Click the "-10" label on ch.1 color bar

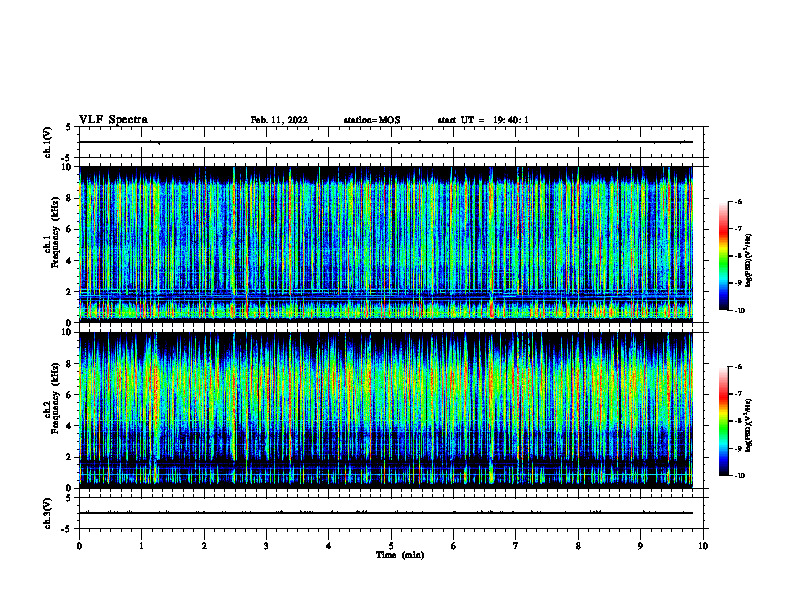click(x=739, y=311)
